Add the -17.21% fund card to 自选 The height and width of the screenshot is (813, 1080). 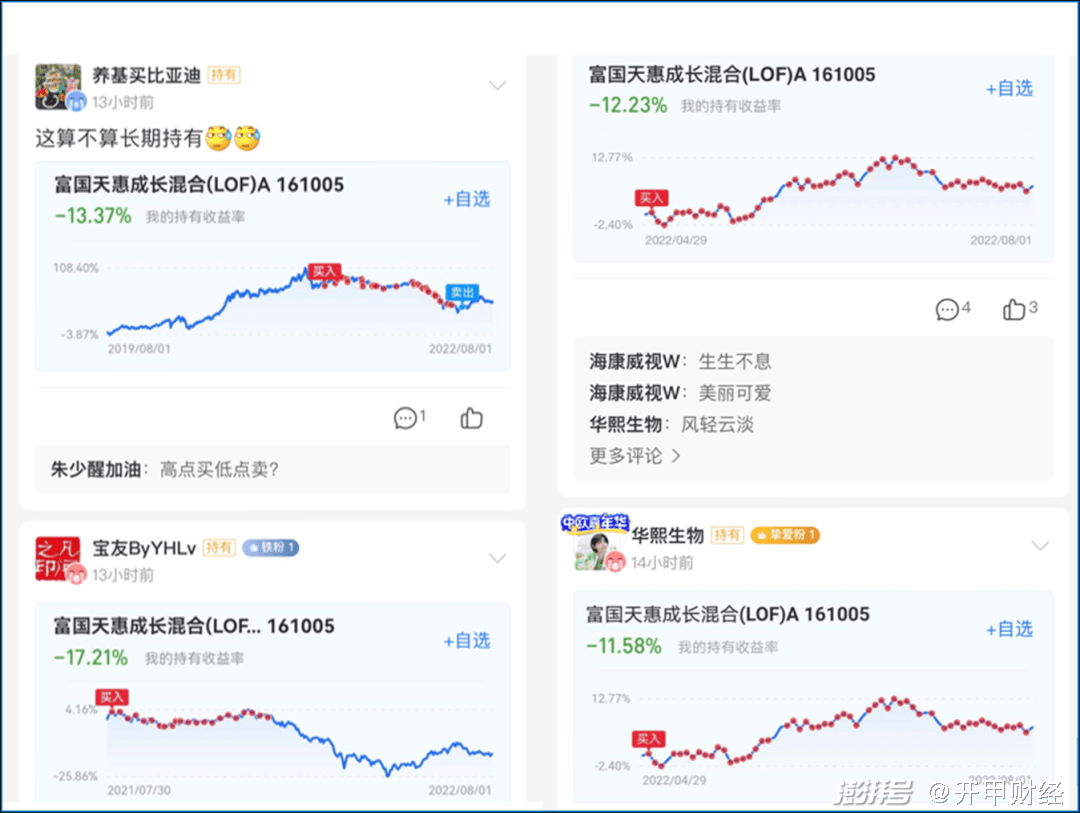[x=467, y=641]
